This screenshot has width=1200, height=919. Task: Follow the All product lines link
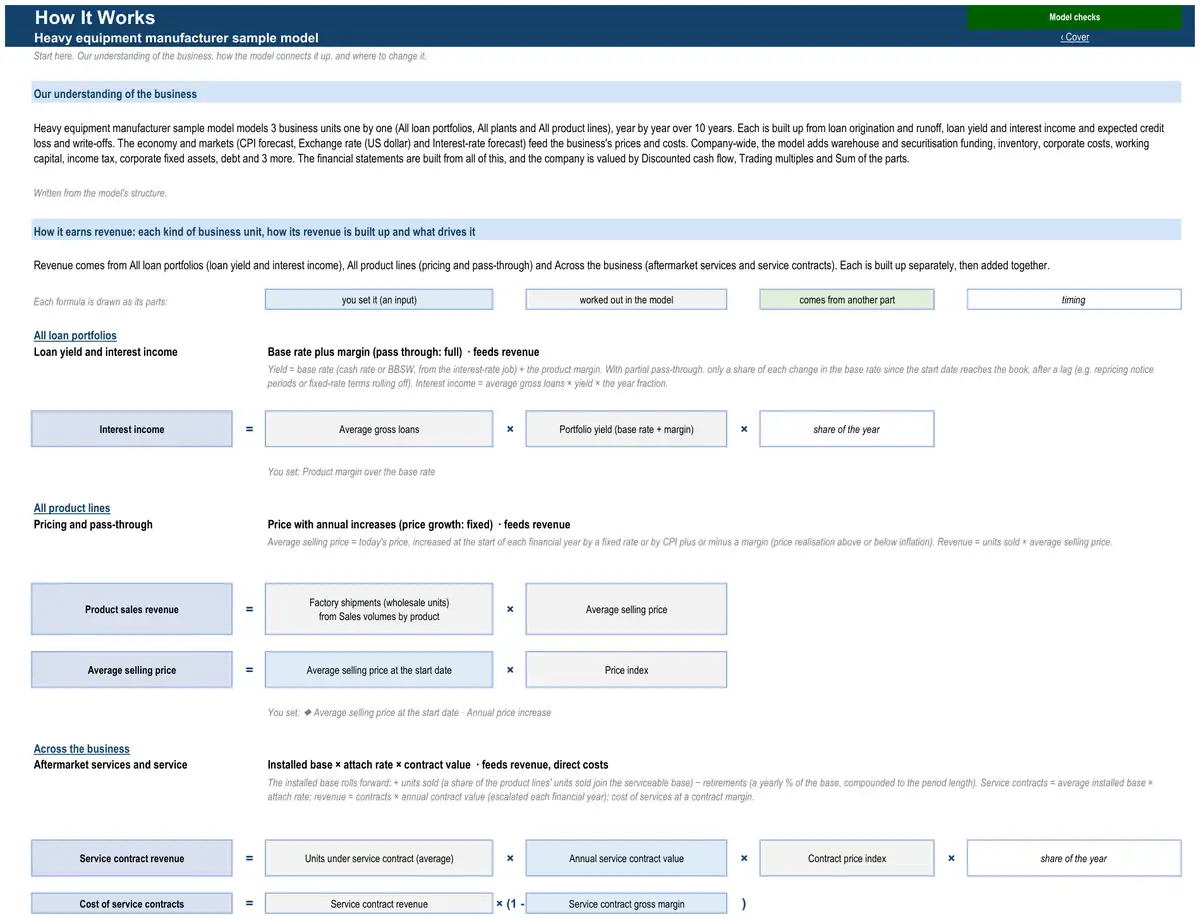(72, 508)
